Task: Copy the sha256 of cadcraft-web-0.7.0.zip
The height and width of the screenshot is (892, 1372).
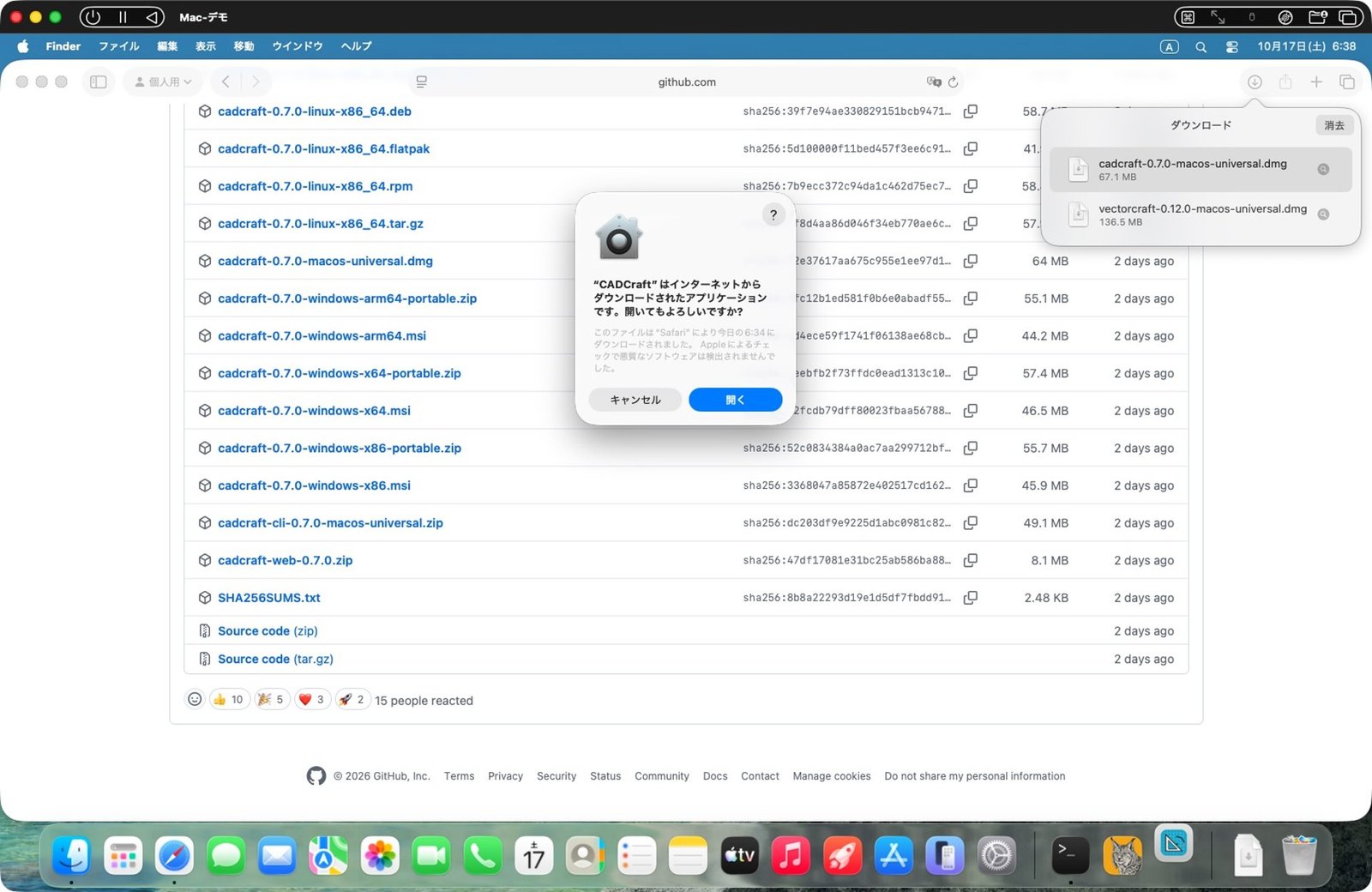Action: pos(971,560)
